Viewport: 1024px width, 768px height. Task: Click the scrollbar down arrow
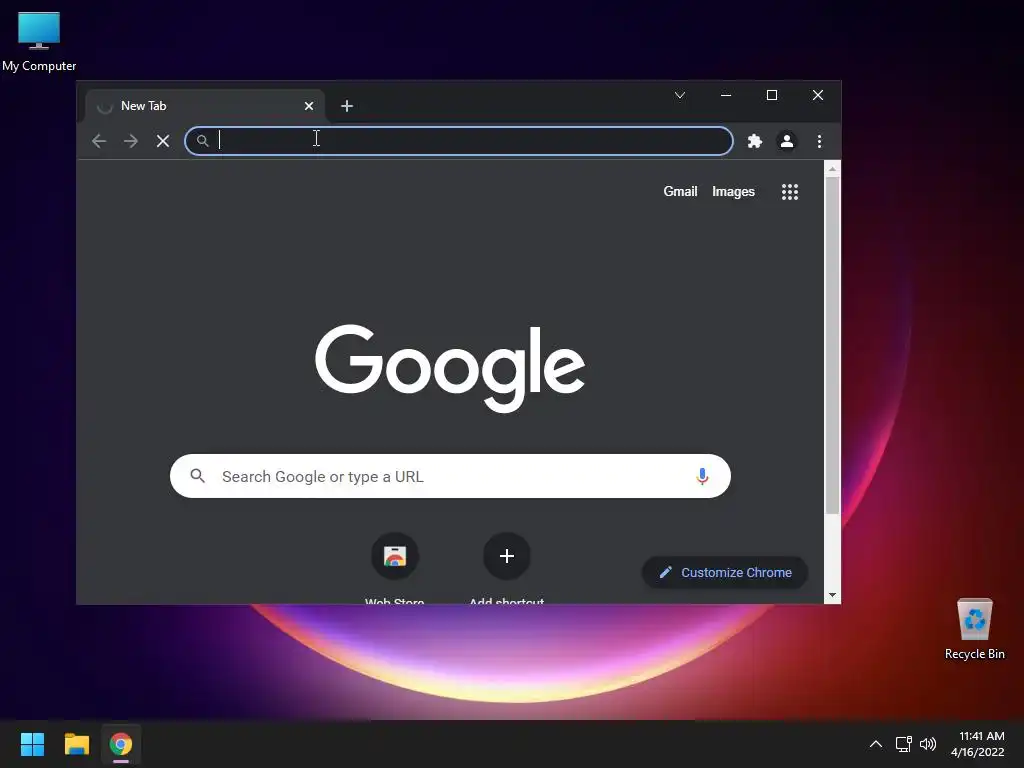(832, 595)
